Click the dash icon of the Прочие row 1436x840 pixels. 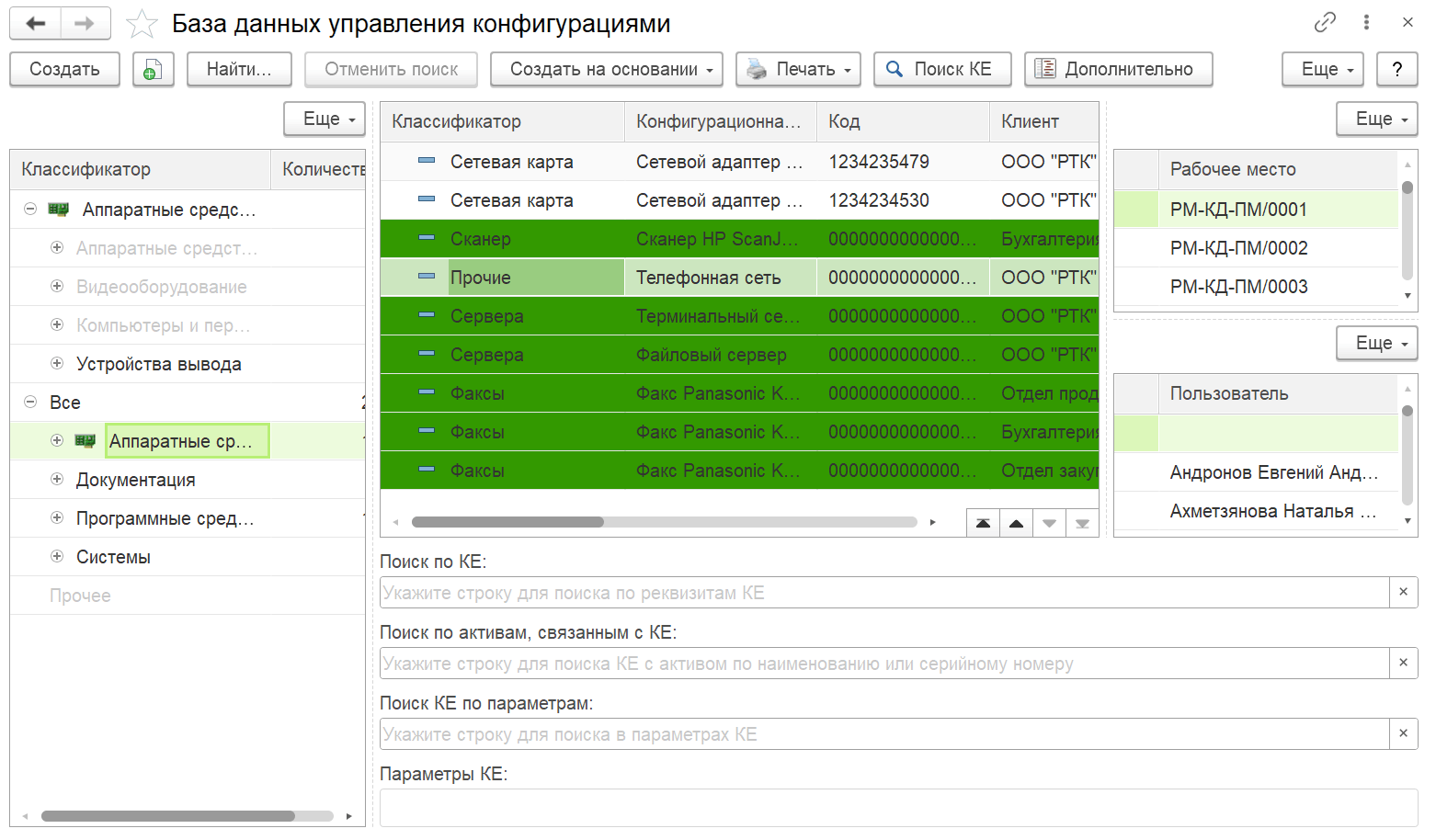coord(427,277)
